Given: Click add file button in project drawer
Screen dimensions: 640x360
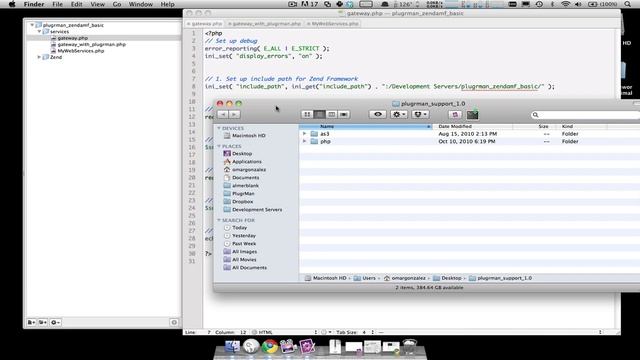Looking at the screenshot, I should pyautogui.click(x=31, y=322).
